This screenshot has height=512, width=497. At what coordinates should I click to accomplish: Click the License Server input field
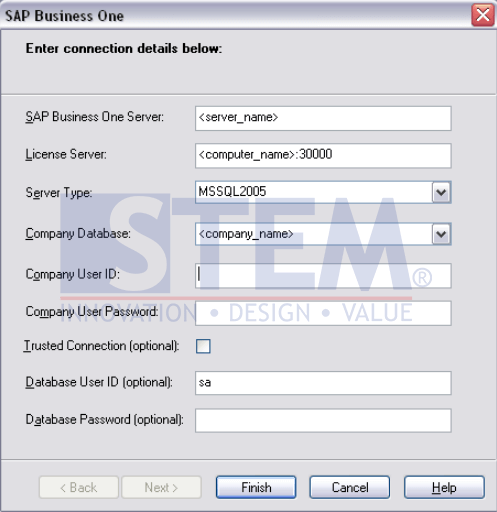(323, 156)
